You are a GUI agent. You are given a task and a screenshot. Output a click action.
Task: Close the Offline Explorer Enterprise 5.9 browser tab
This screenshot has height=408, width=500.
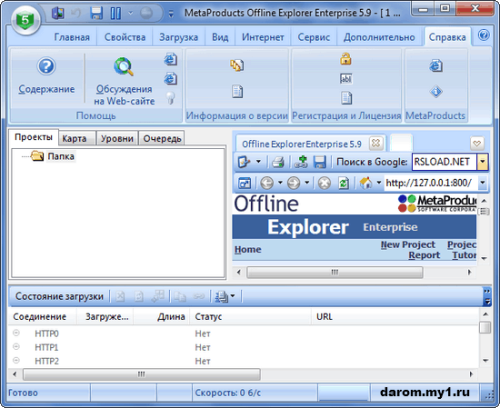tap(376, 144)
